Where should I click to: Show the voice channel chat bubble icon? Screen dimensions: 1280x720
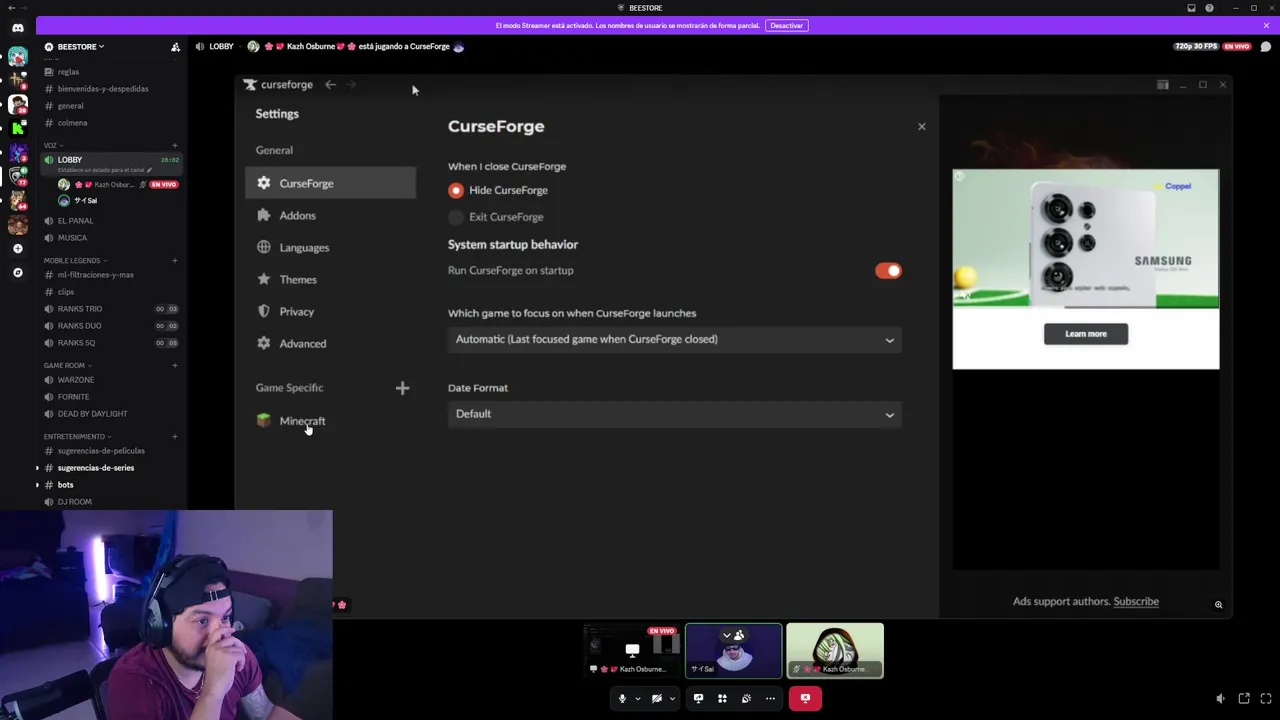tap(1265, 47)
